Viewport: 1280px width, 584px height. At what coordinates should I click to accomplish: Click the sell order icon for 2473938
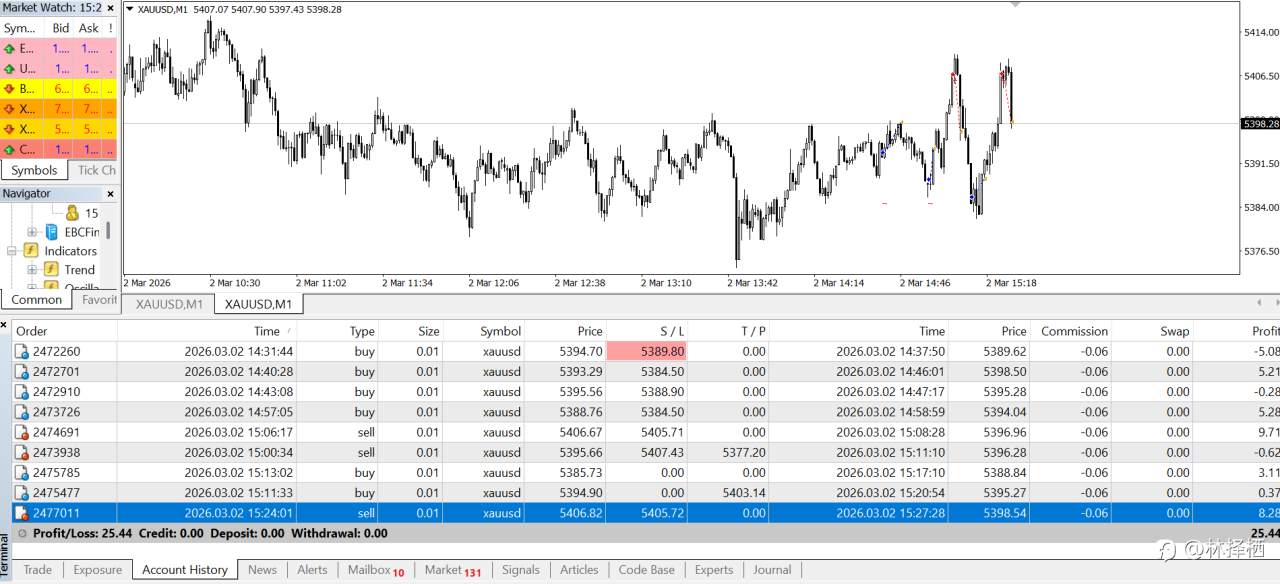[x=21, y=453]
